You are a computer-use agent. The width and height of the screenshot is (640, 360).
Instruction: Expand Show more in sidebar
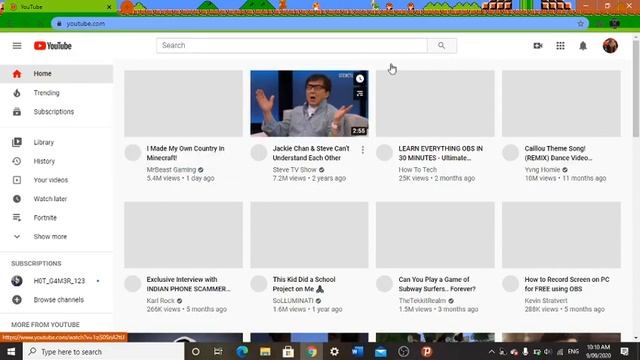pyautogui.click(x=56, y=237)
